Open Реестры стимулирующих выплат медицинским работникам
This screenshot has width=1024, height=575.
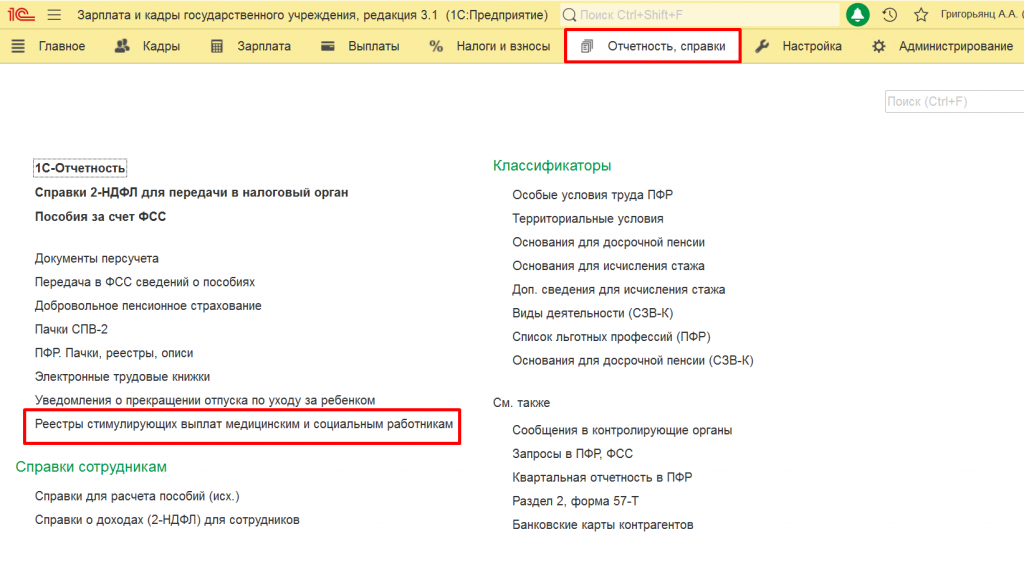244,425
